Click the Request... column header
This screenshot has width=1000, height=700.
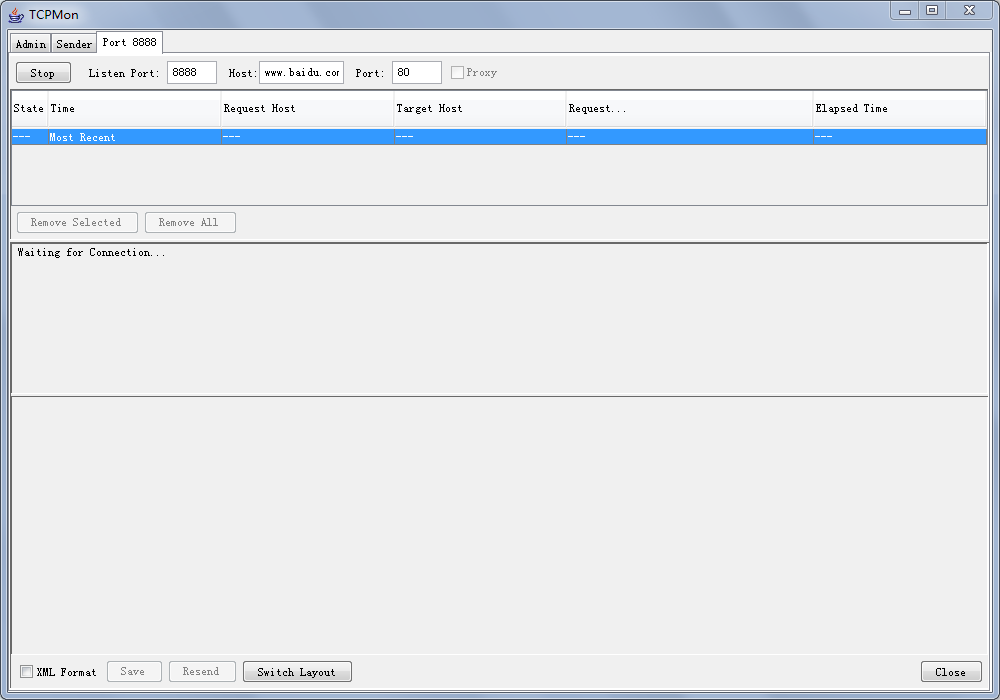pos(689,109)
